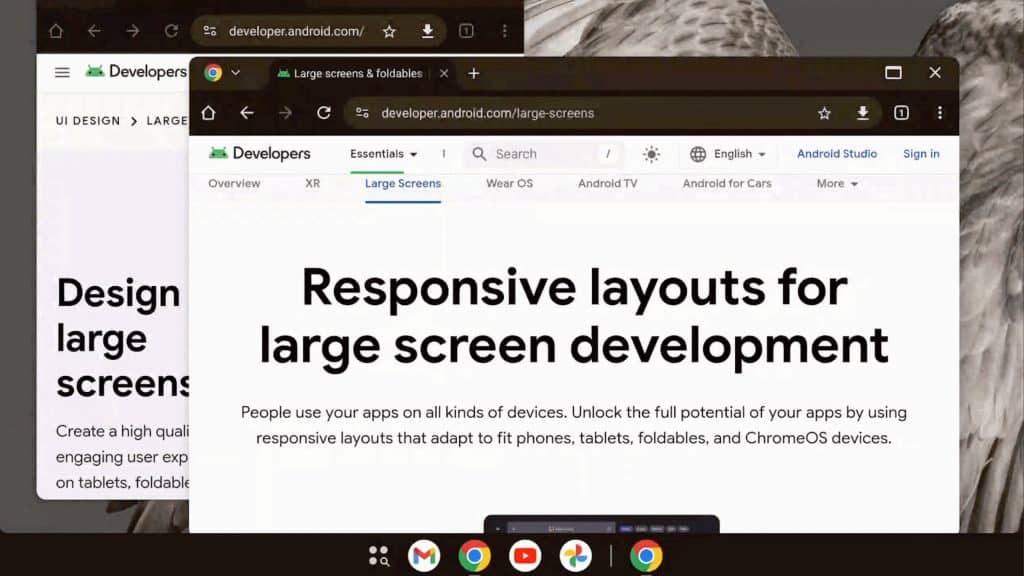Image resolution: width=1024 pixels, height=576 pixels.
Task: Open Google Photos from the taskbar
Action: pos(575,556)
